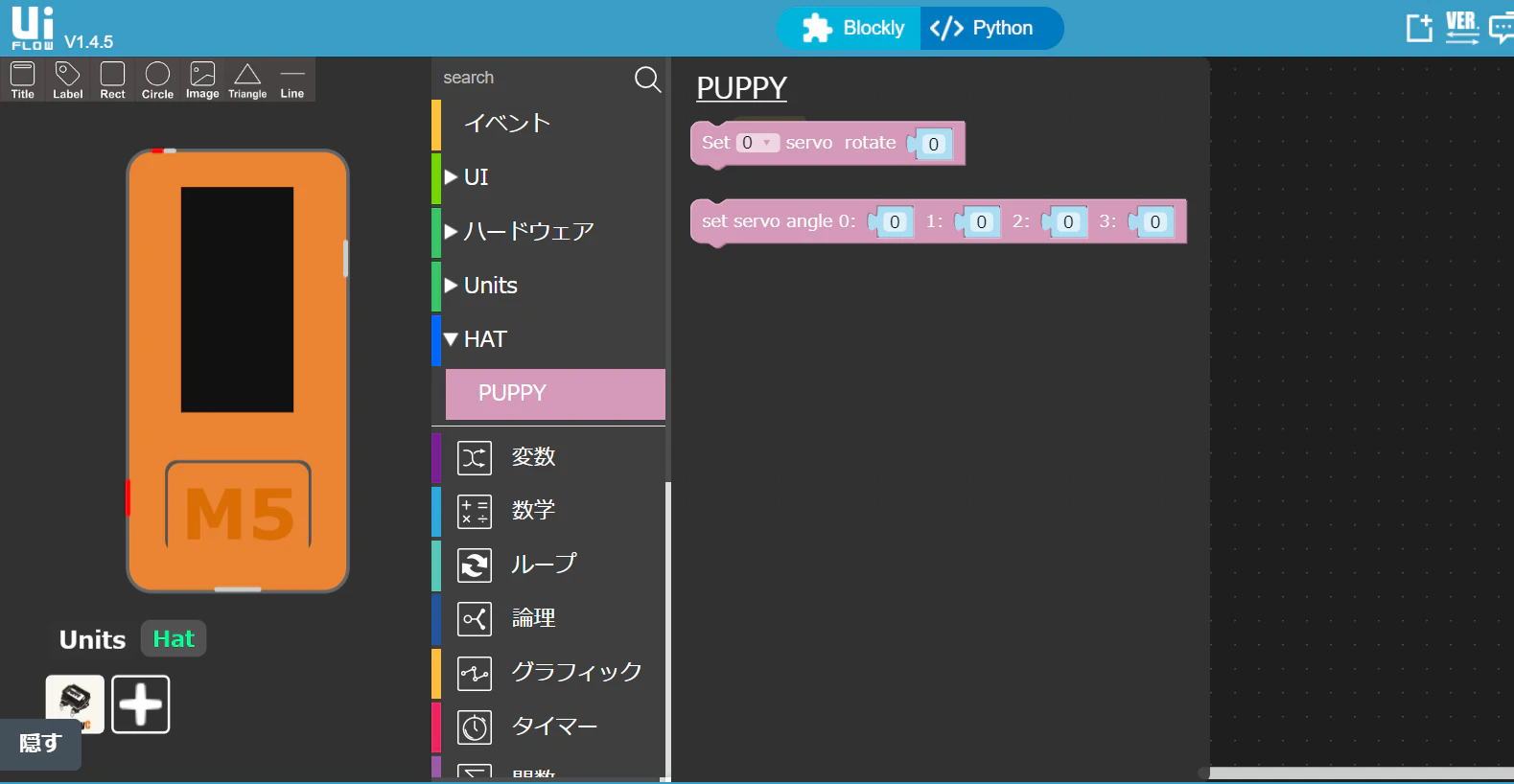Click the 隠す hide button
1514x784 pixels.
pyautogui.click(x=40, y=744)
